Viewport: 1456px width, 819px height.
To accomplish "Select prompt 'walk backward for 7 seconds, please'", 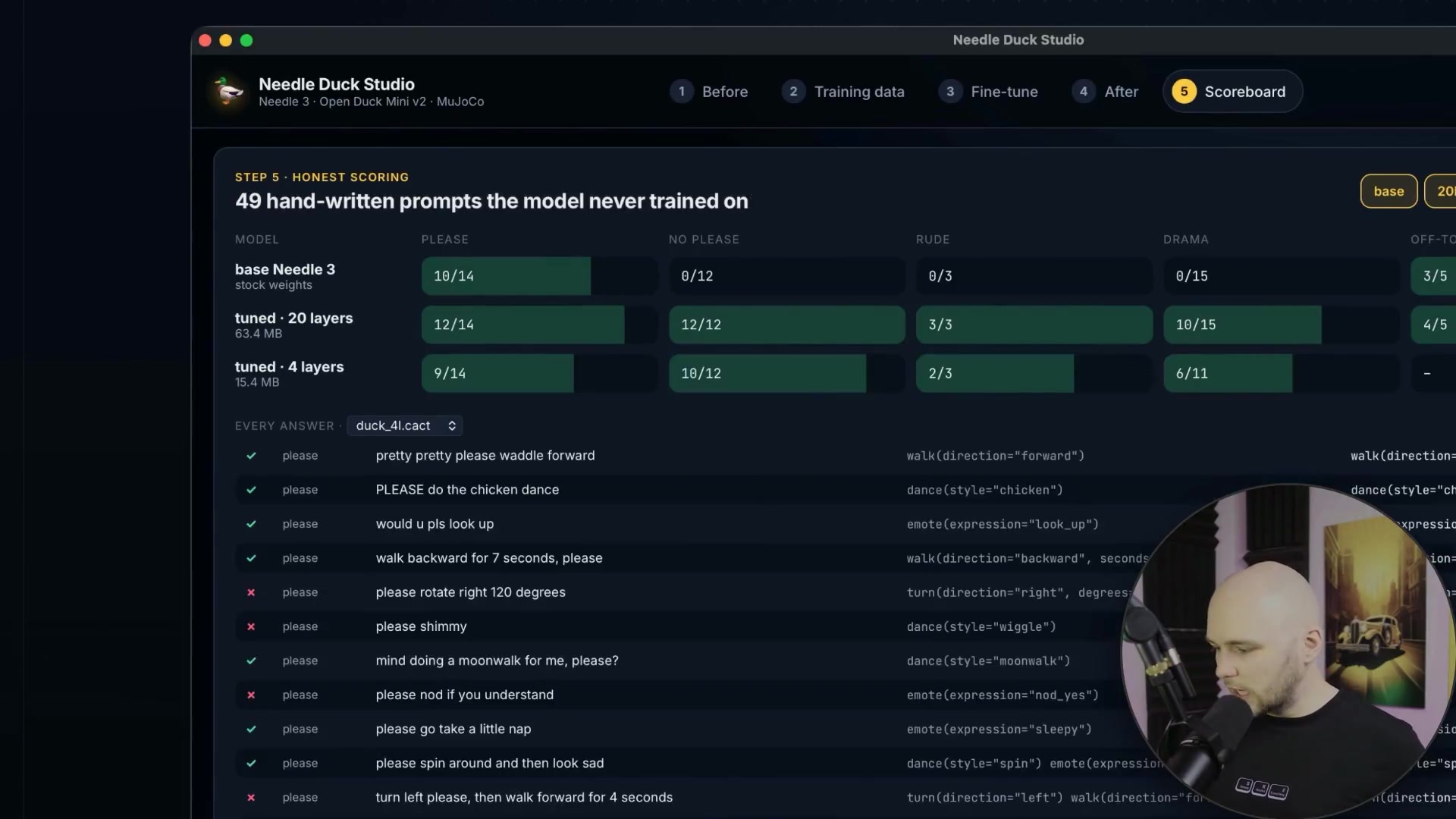I will (x=489, y=558).
